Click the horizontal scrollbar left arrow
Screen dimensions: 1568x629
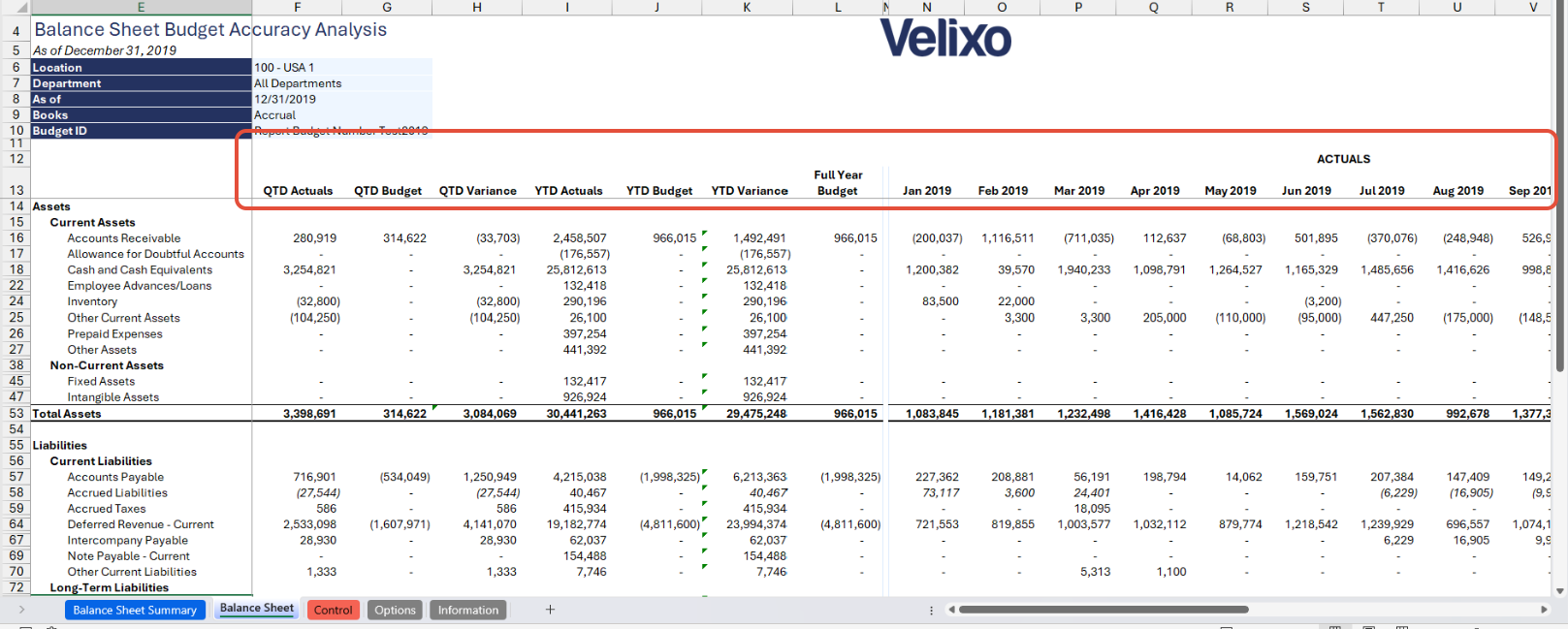click(x=952, y=610)
